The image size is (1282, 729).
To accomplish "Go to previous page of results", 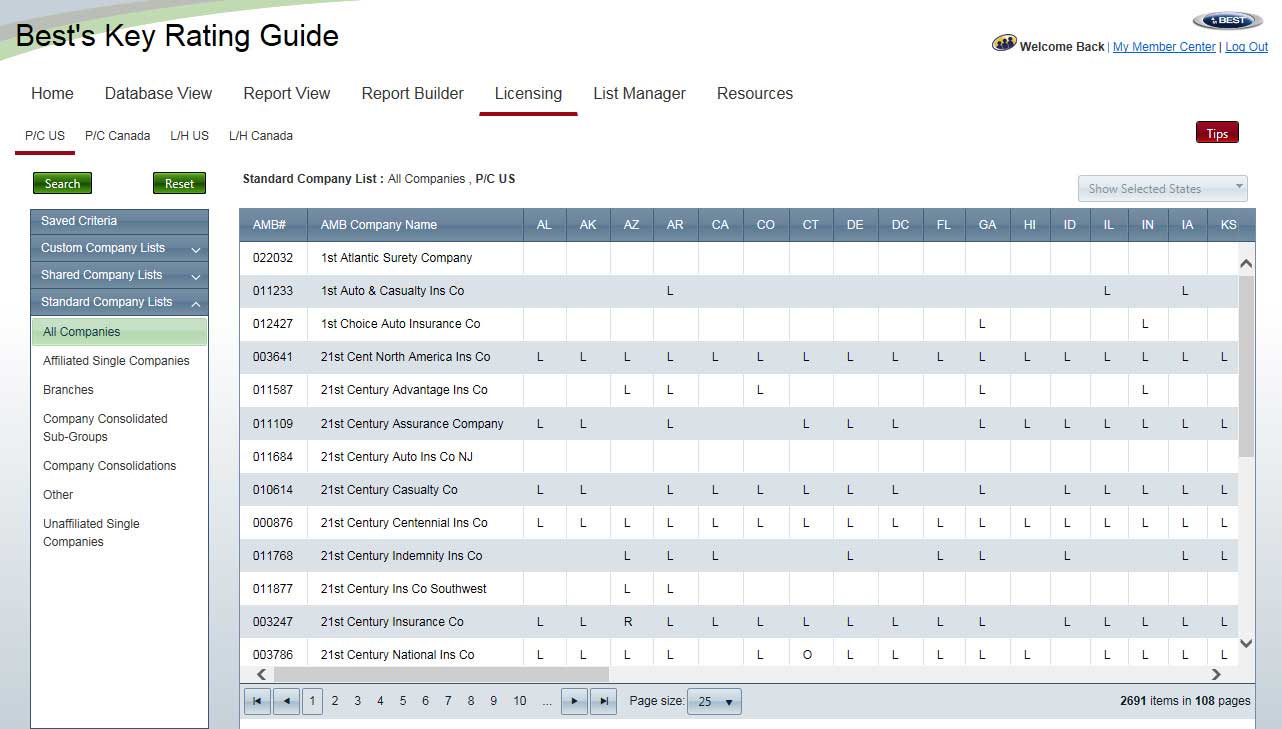I will pyautogui.click(x=286, y=701).
